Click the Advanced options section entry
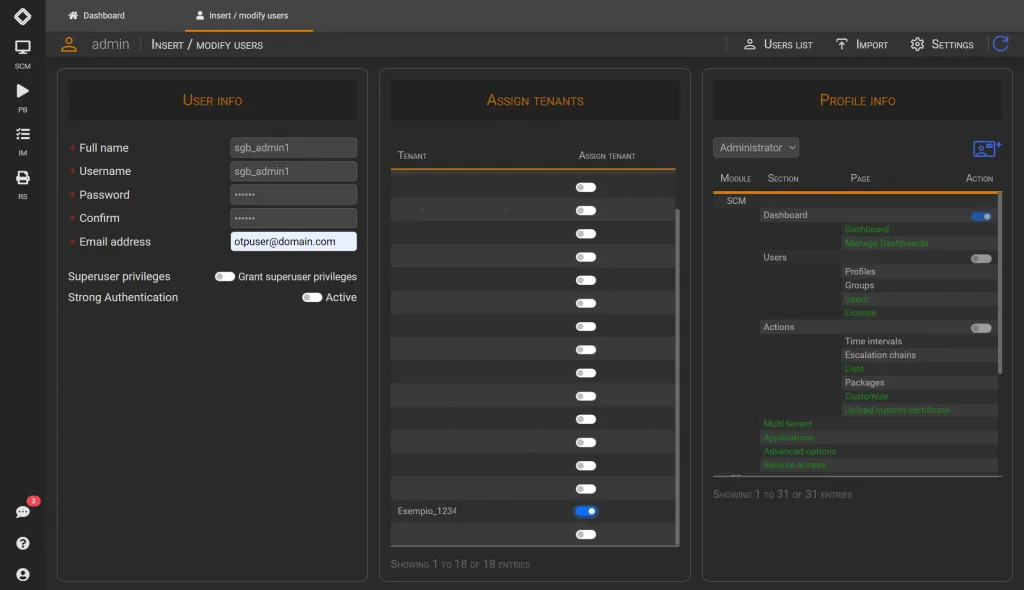Viewport: 1024px width, 590px height. click(799, 451)
